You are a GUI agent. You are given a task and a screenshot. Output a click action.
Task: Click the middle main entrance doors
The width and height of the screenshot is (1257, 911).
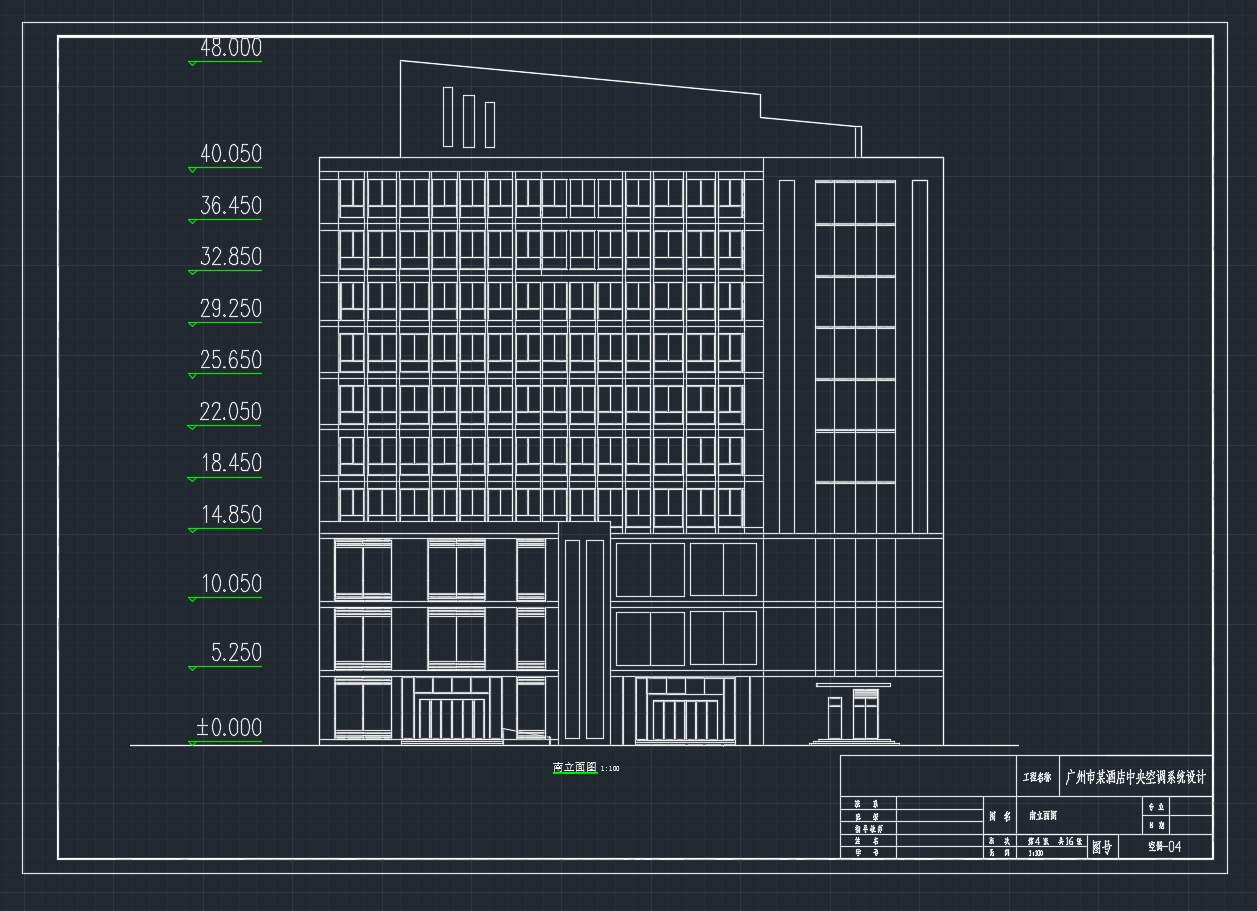coord(684,720)
